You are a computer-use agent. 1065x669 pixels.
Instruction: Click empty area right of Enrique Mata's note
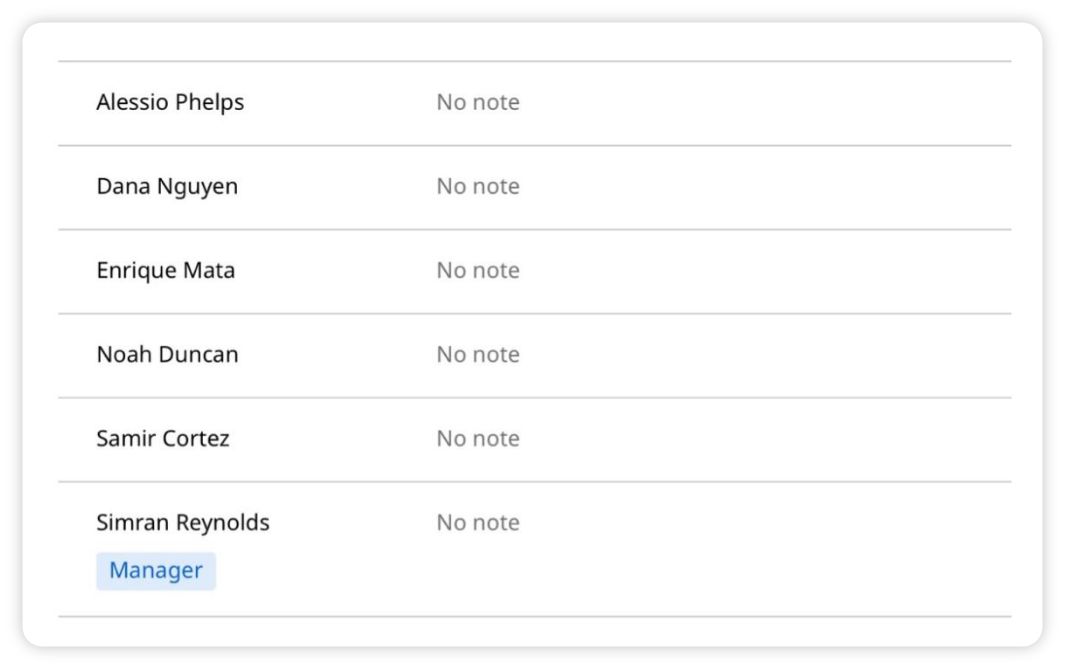pos(765,272)
